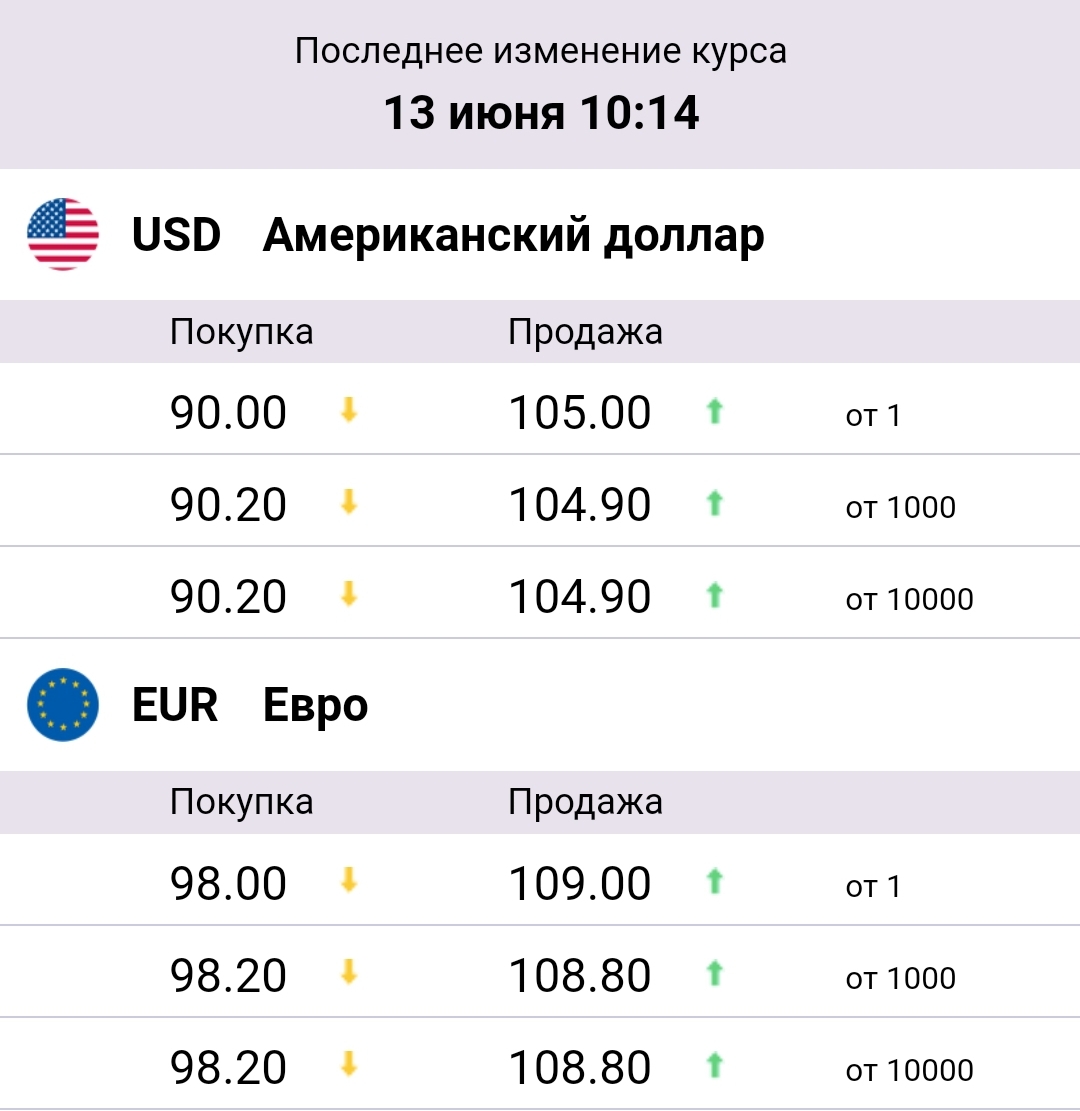Select the USD Американский доллар heading
The height and width of the screenshot is (1111, 1080).
pos(448,235)
